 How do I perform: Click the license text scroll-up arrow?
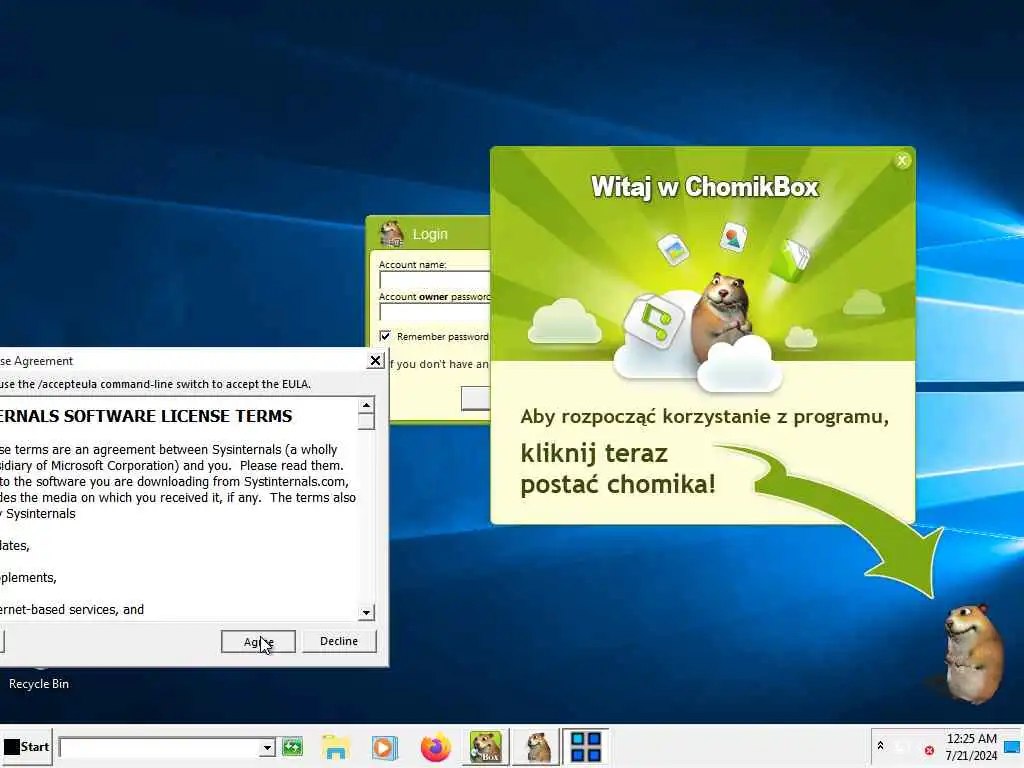366,405
